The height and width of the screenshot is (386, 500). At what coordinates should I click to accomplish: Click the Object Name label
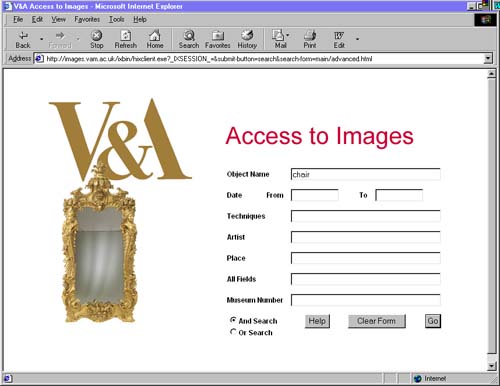pos(248,174)
